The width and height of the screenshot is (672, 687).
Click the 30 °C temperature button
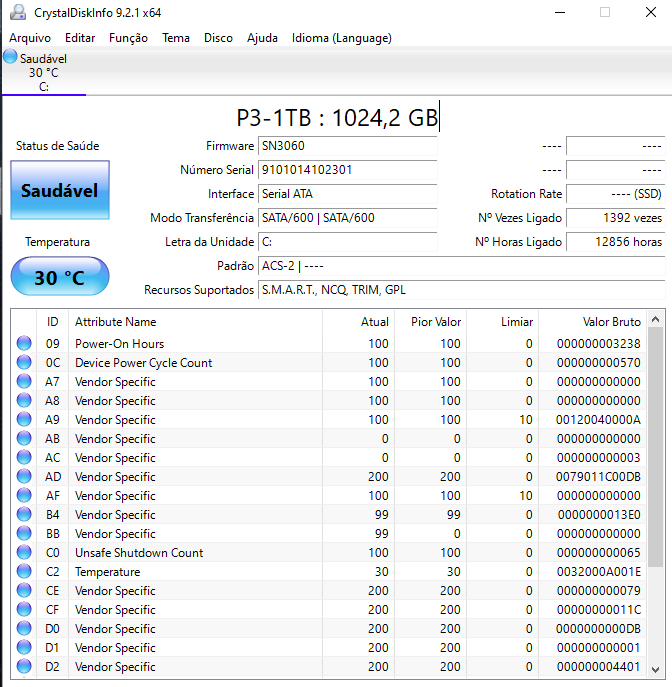click(60, 276)
